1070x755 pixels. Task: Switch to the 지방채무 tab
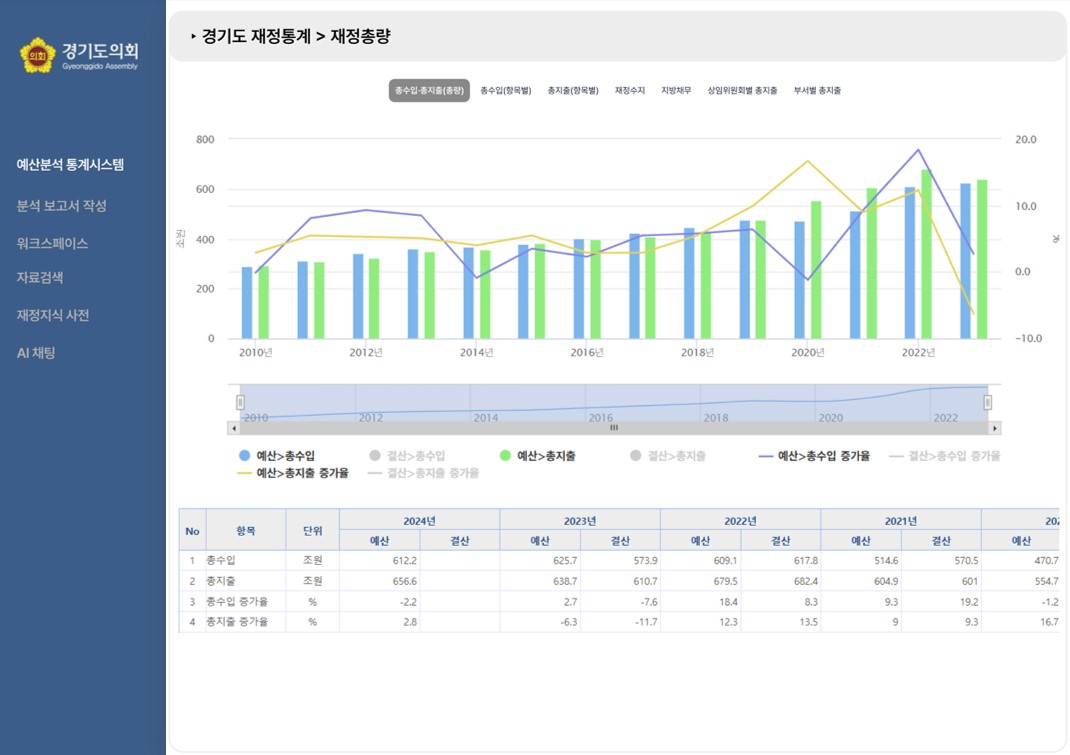(x=676, y=91)
